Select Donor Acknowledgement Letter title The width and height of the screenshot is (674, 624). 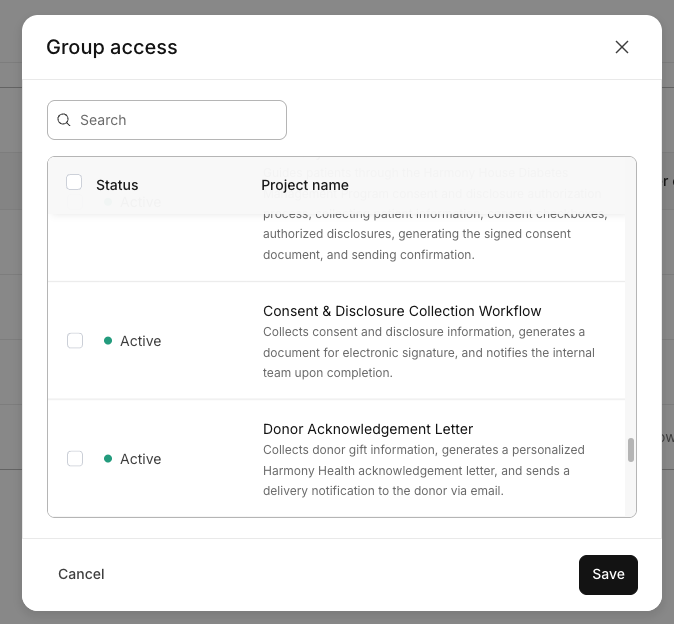click(368, 429)
